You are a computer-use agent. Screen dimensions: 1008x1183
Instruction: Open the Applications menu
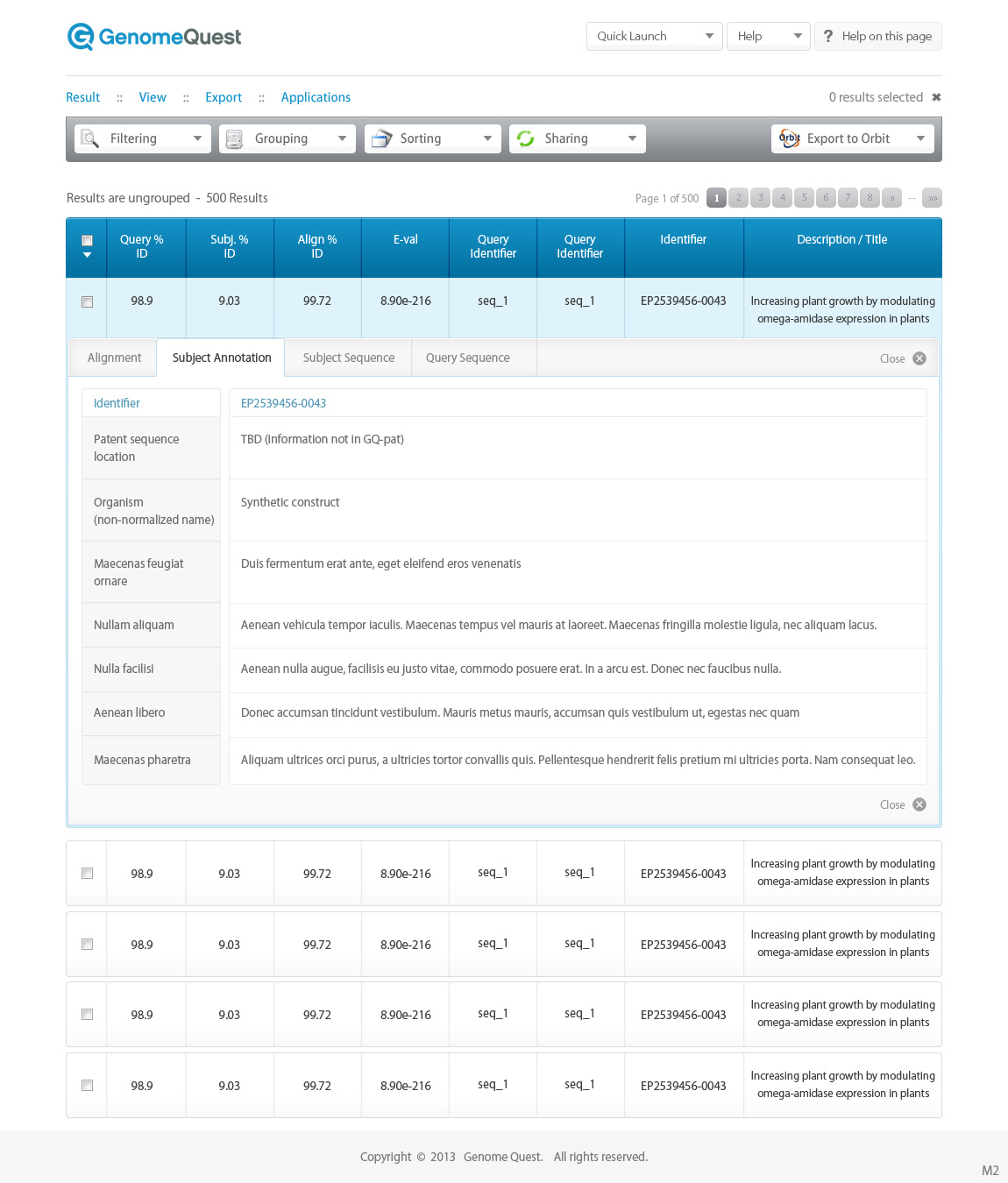click(316, 97)
